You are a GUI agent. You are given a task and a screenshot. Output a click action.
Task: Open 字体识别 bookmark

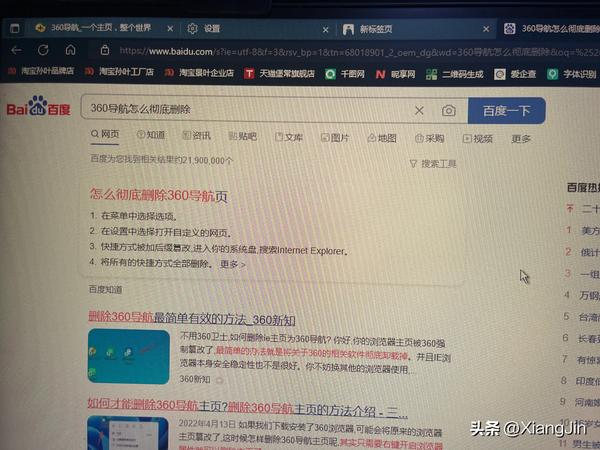[572, 74]
